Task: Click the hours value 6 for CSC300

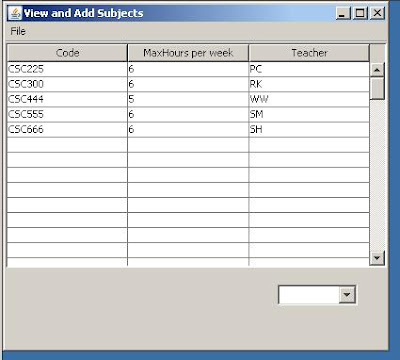Action: pos(188,84)
